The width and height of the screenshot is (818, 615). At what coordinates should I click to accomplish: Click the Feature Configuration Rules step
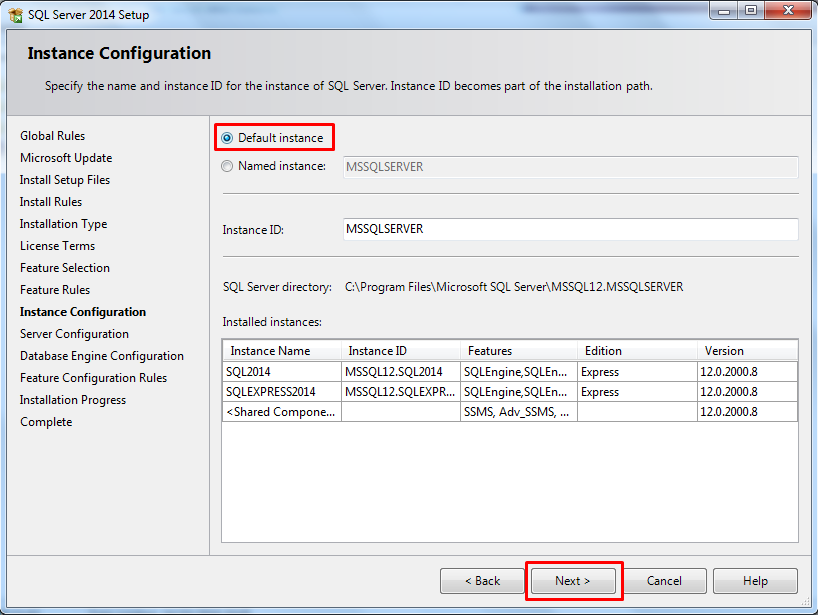[x=93, y=378]
